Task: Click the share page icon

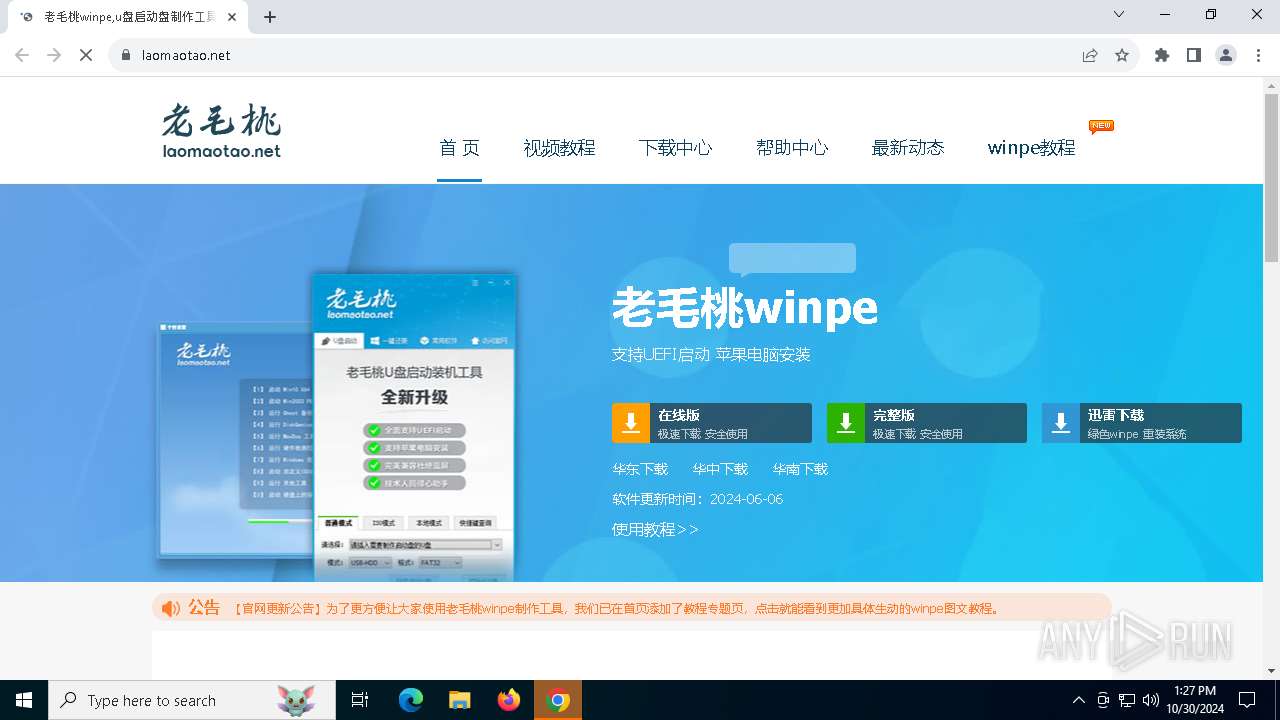Action: pos(1090,55)
